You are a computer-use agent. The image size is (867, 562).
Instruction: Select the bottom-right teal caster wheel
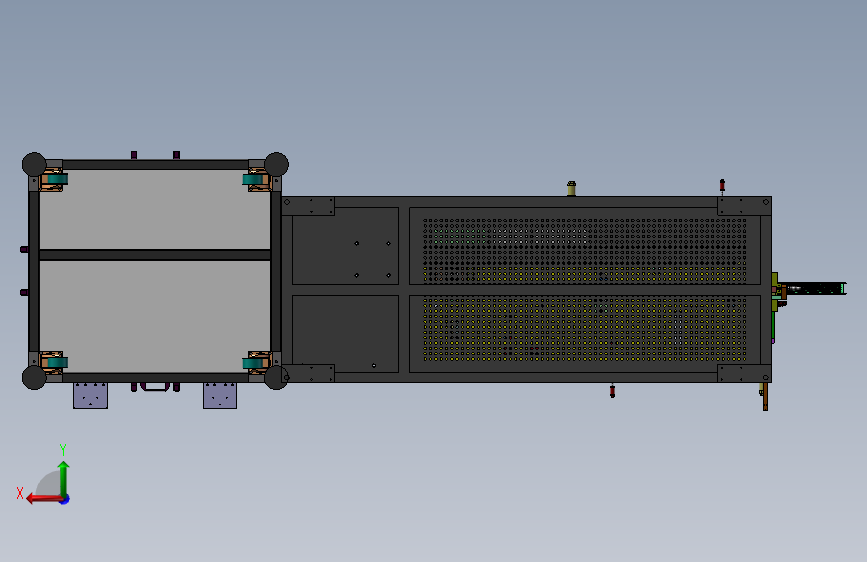click(254, 363)
